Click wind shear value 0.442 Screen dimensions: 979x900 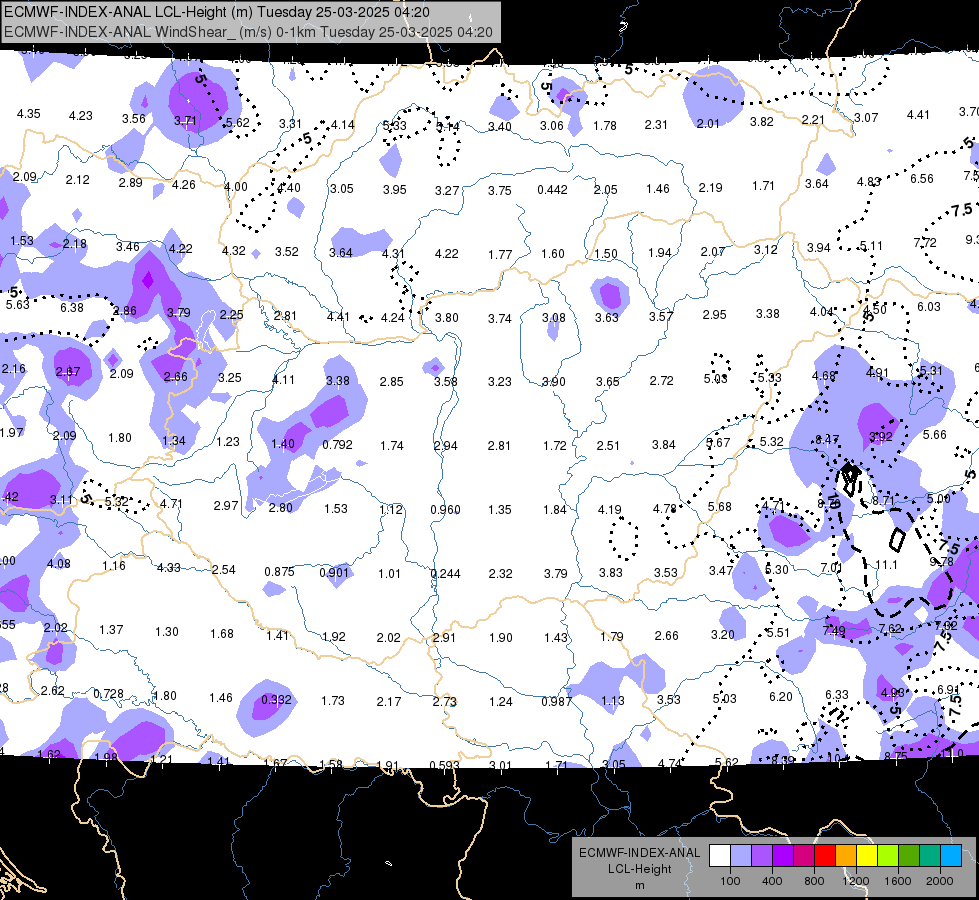(553, 189)
